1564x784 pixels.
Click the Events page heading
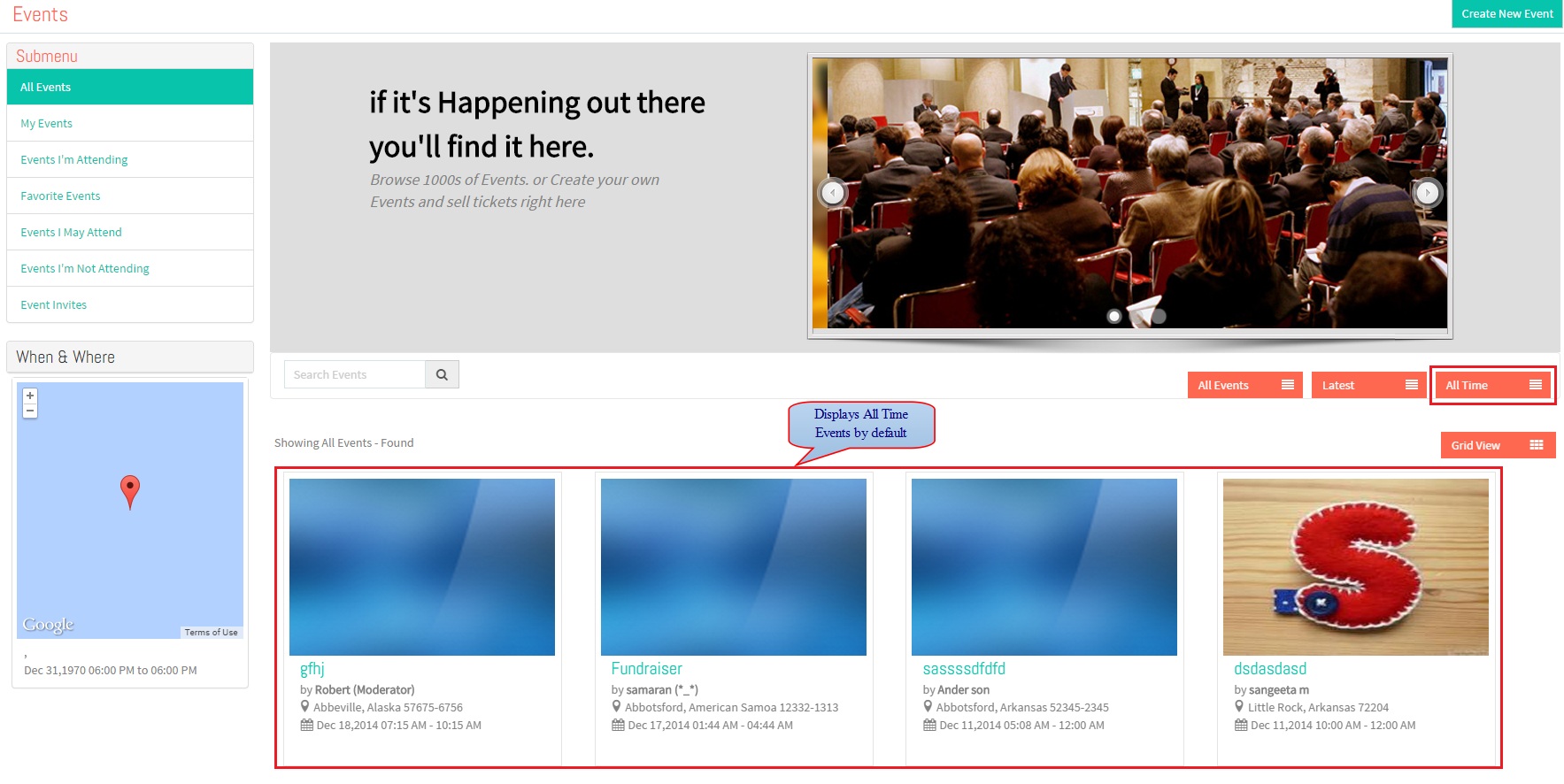[x=40, y=14]
